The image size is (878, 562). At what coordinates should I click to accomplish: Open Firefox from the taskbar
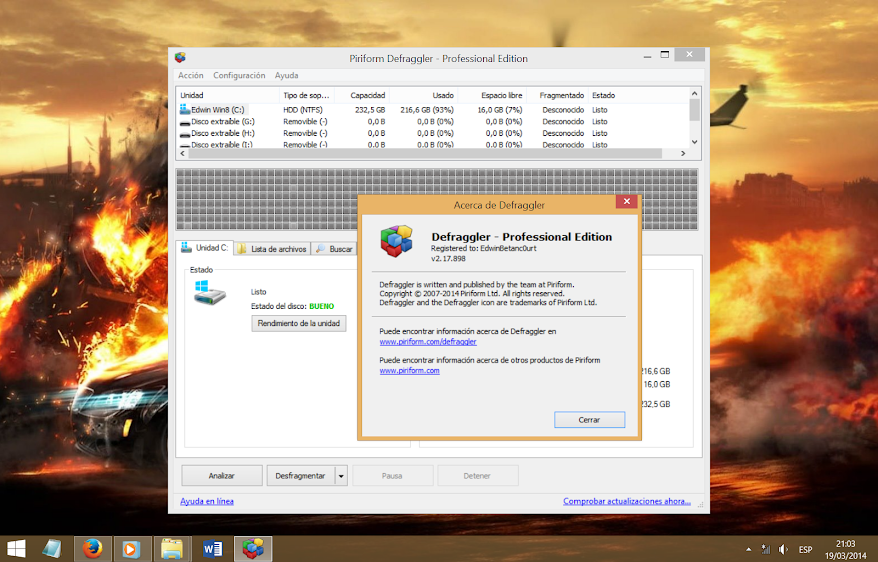(x=92, y=549)
